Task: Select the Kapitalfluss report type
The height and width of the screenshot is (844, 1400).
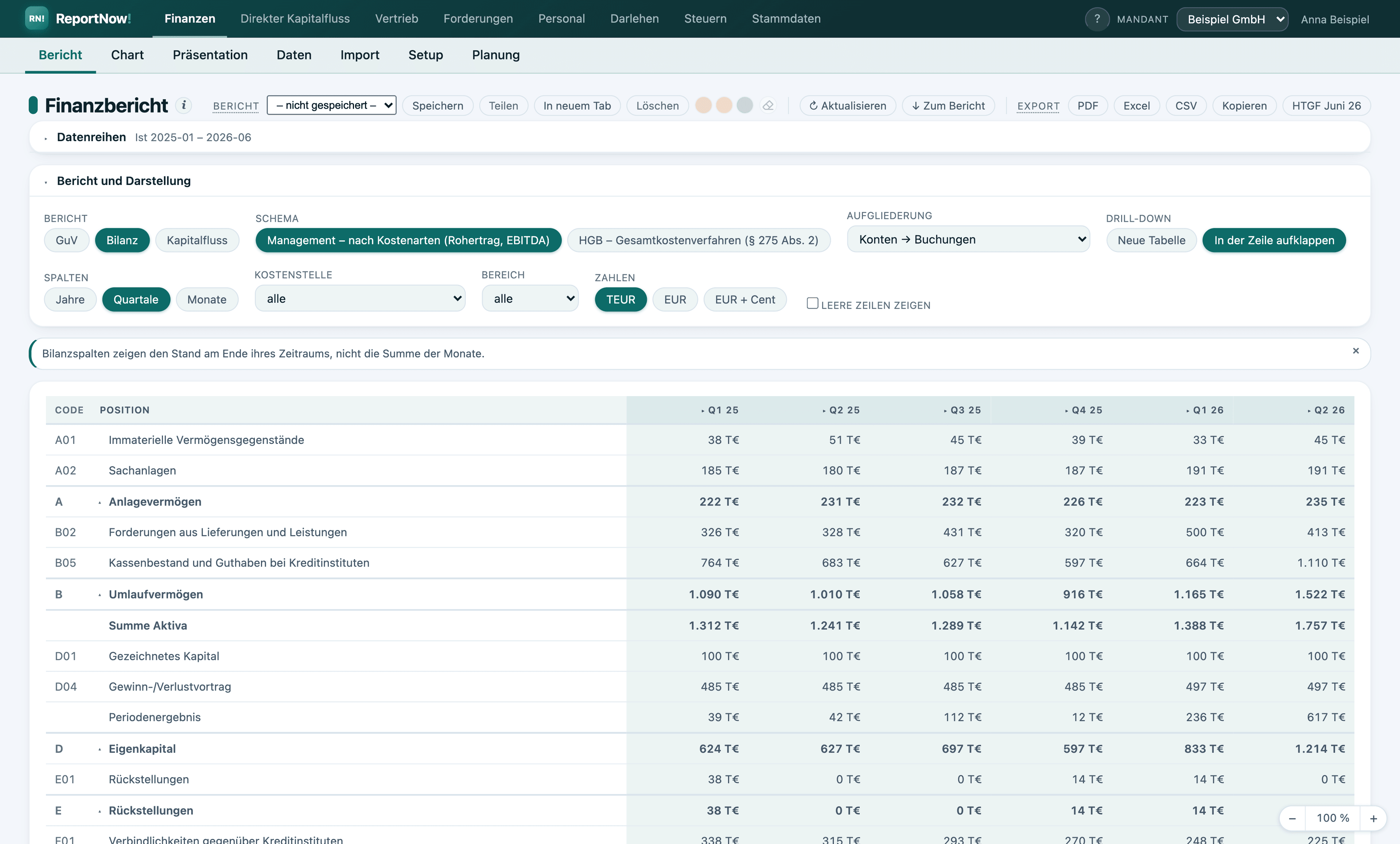Action: [197, 240]
